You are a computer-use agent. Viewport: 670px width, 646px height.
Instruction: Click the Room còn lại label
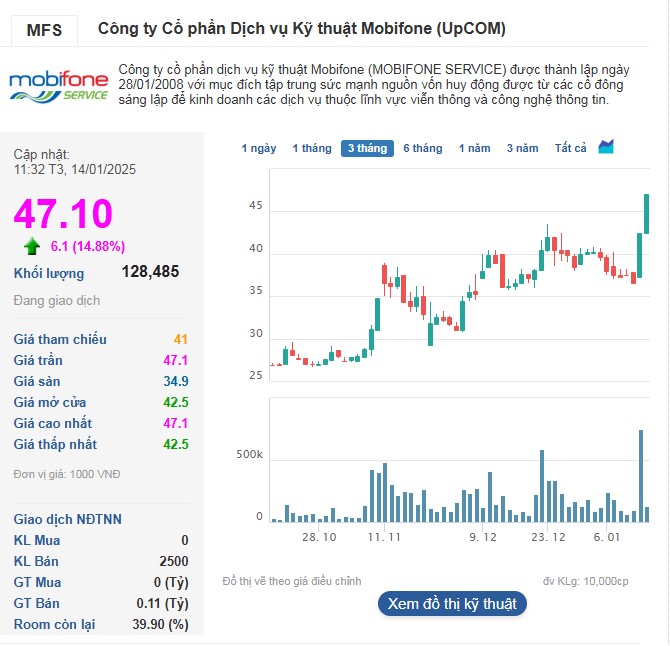pos(54,624)
